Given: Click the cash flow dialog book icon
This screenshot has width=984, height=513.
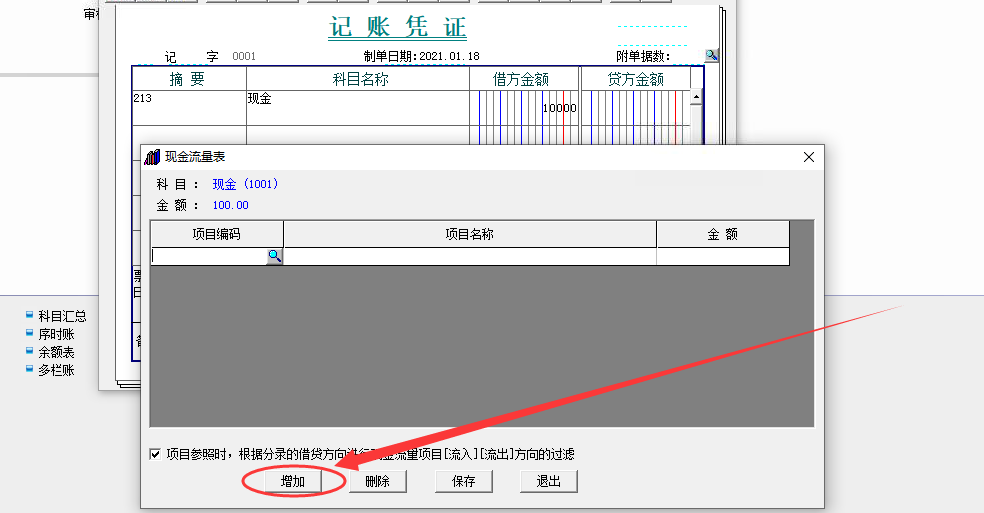Looking at the screenshot, I should [x=152, y=156].
